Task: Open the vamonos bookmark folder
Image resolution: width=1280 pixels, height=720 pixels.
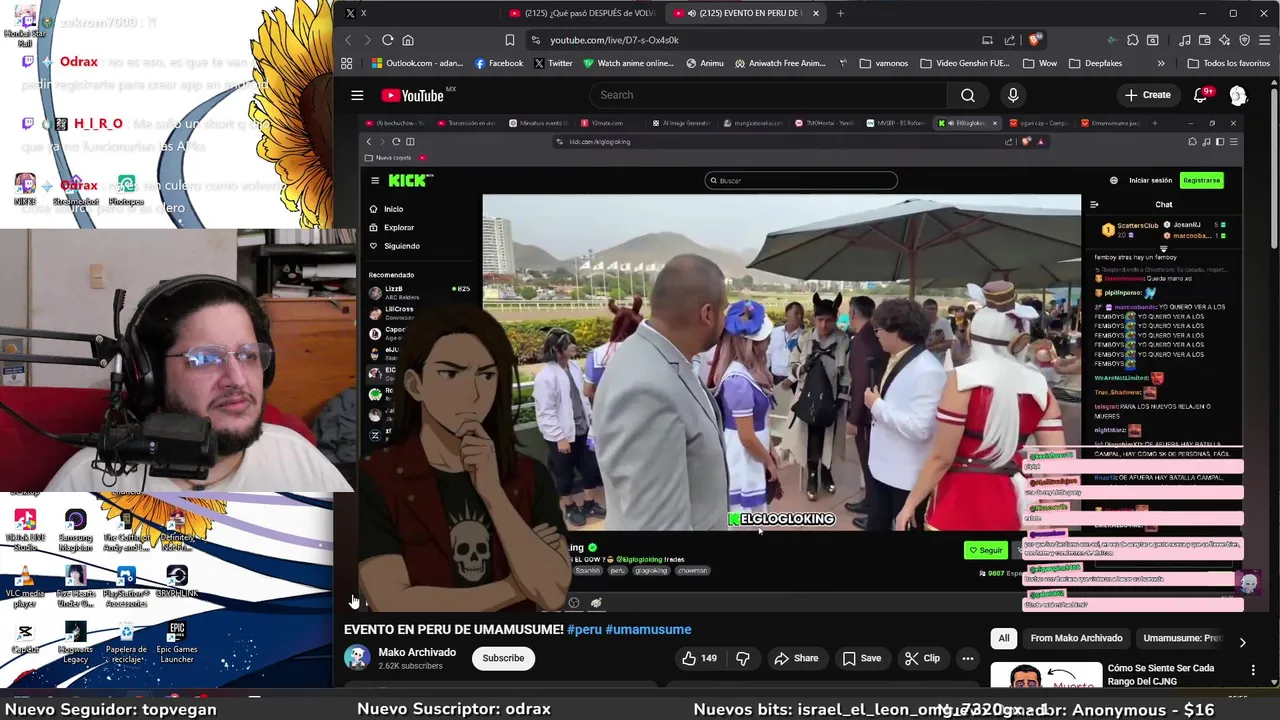Action: 884,63
